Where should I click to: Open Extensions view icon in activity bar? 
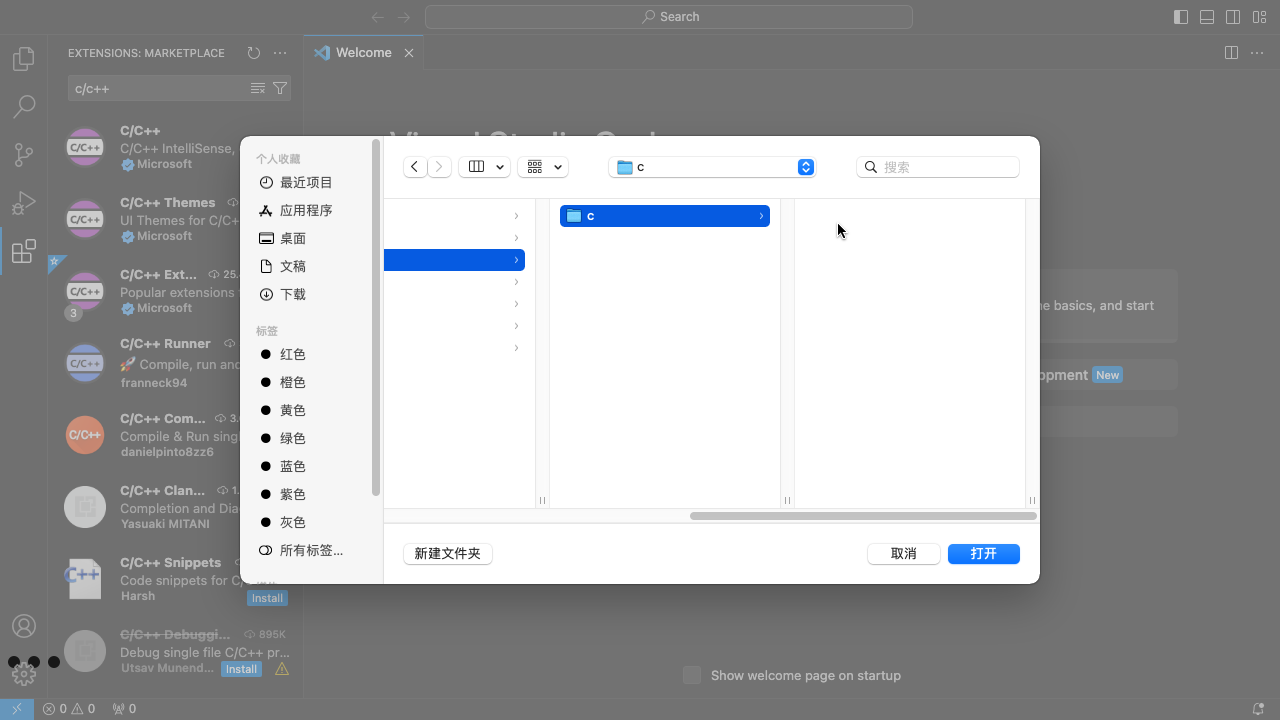pos(24,251)
